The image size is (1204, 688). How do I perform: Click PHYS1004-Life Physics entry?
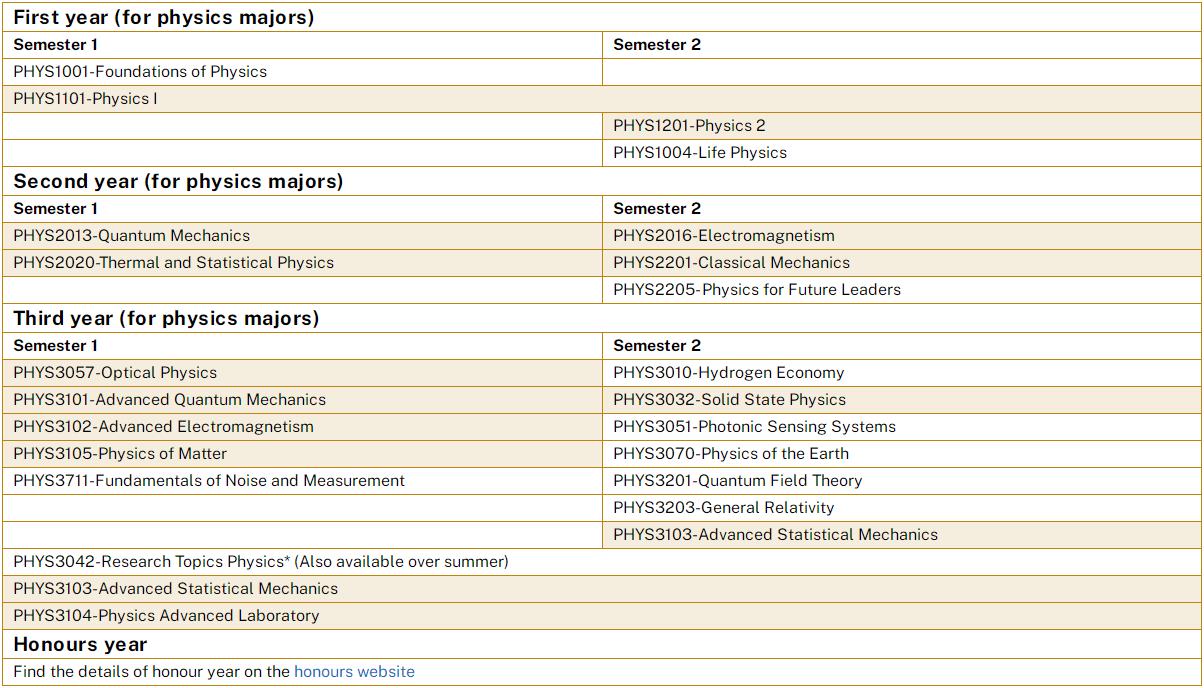(x=700, y=153)
